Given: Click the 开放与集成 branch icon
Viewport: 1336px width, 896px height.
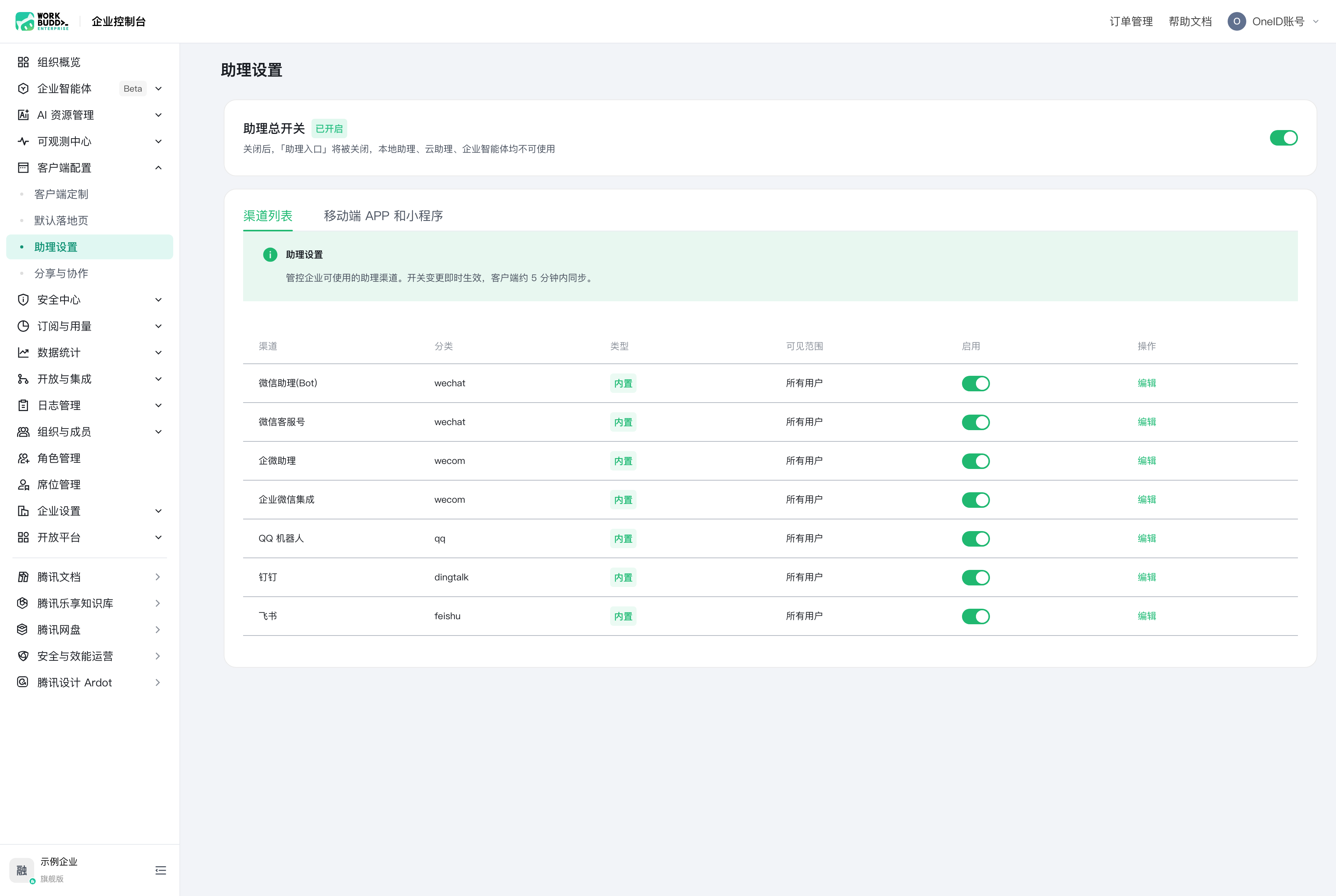Looking at the screenshot, I should (x=23, y=379).
